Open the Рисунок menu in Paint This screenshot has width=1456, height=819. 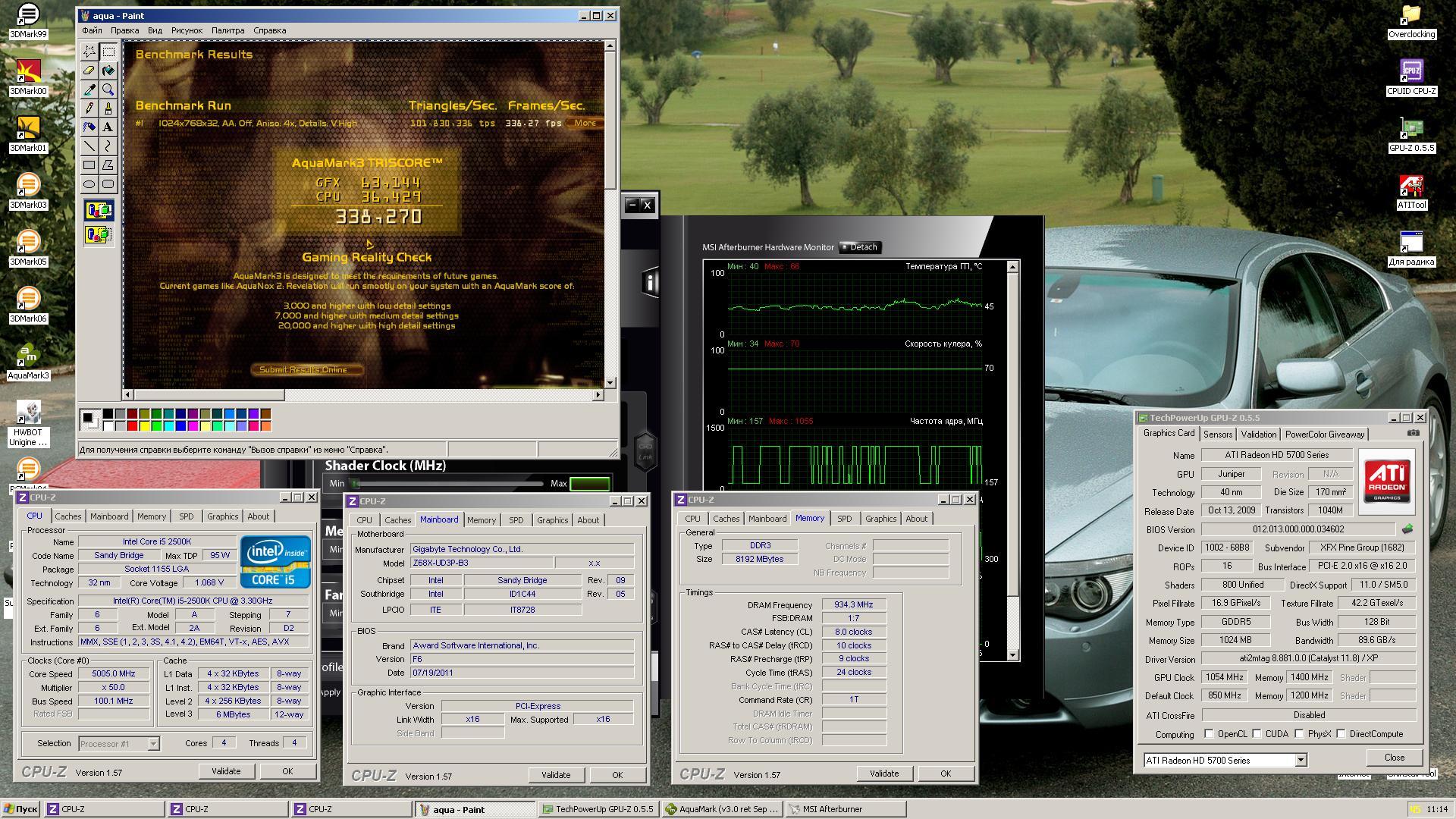pos(187,30)
